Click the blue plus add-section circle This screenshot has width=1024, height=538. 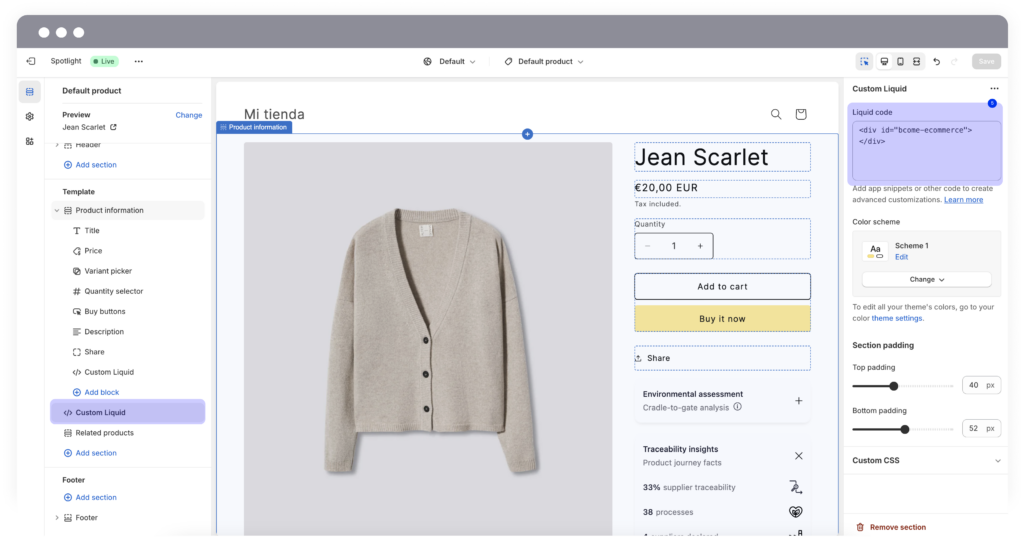coord(528,134)
